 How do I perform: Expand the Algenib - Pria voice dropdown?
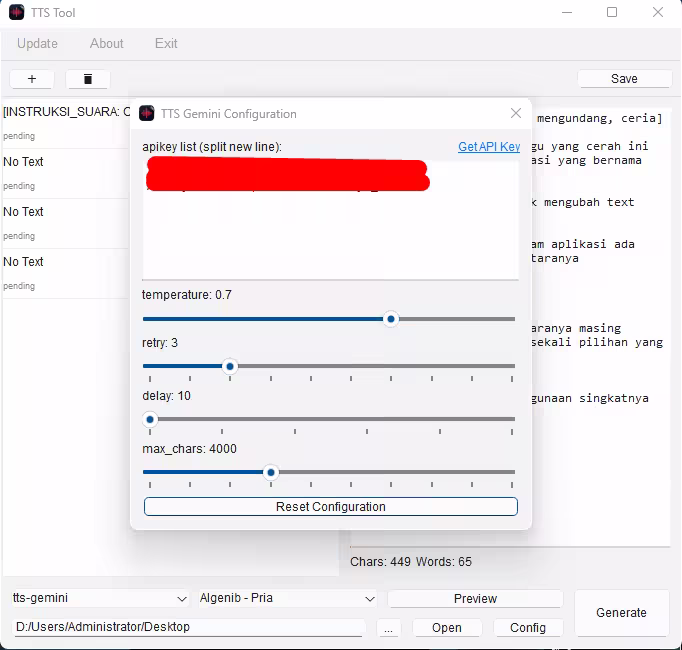[x=287, y=598]
